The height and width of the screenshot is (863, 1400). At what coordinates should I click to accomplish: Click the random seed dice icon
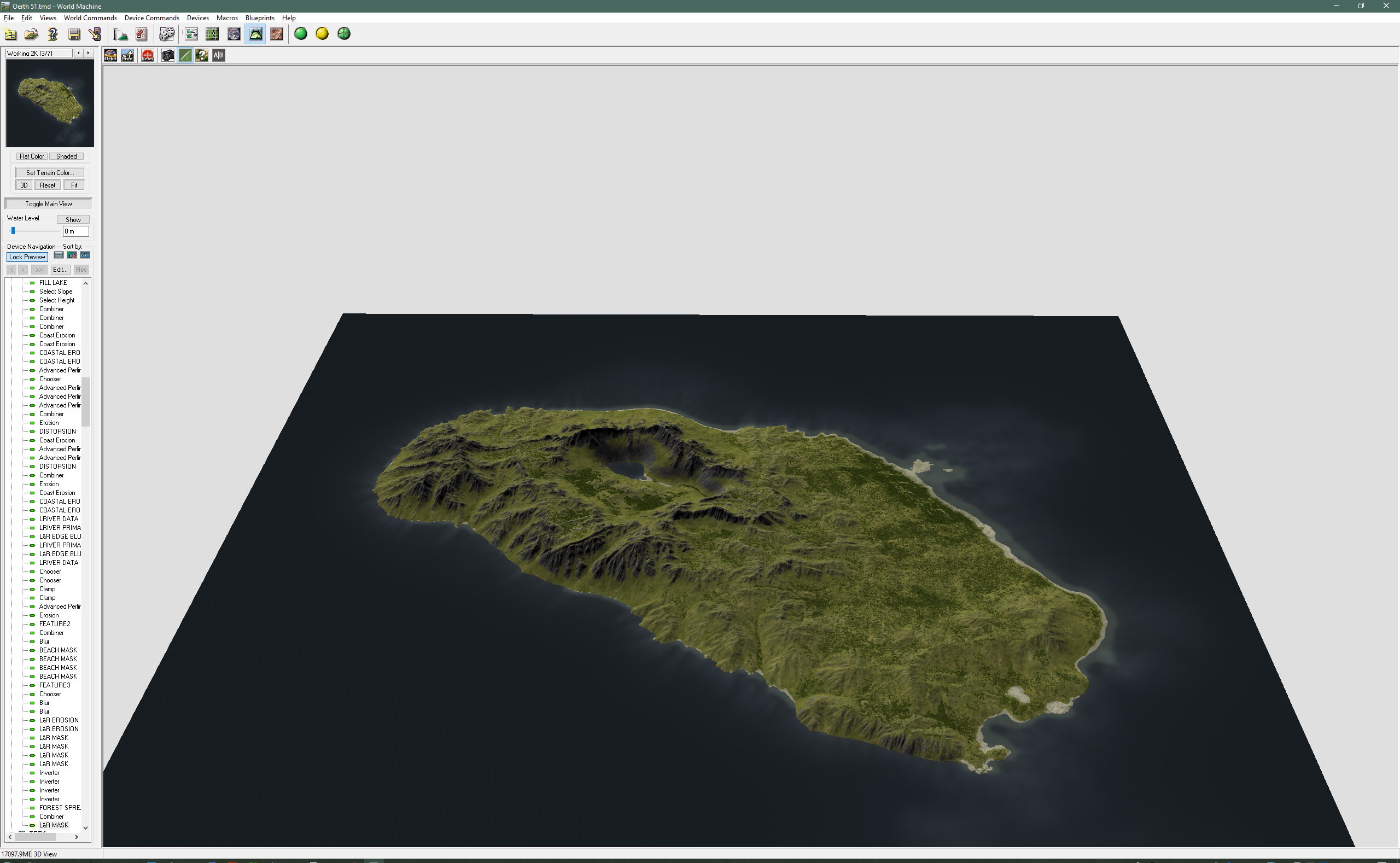pos(166,34)
